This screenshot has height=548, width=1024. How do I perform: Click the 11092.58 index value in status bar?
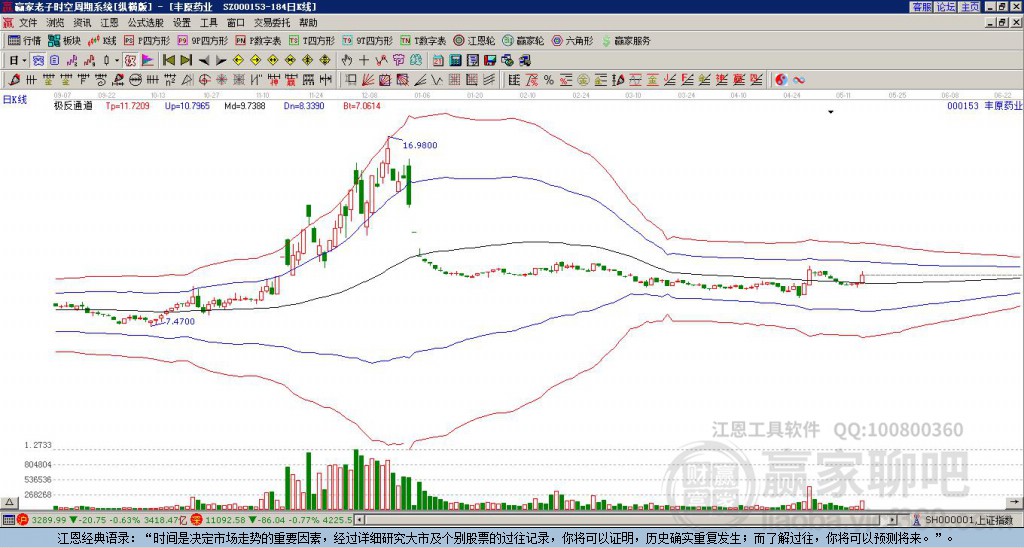[226, 520]
